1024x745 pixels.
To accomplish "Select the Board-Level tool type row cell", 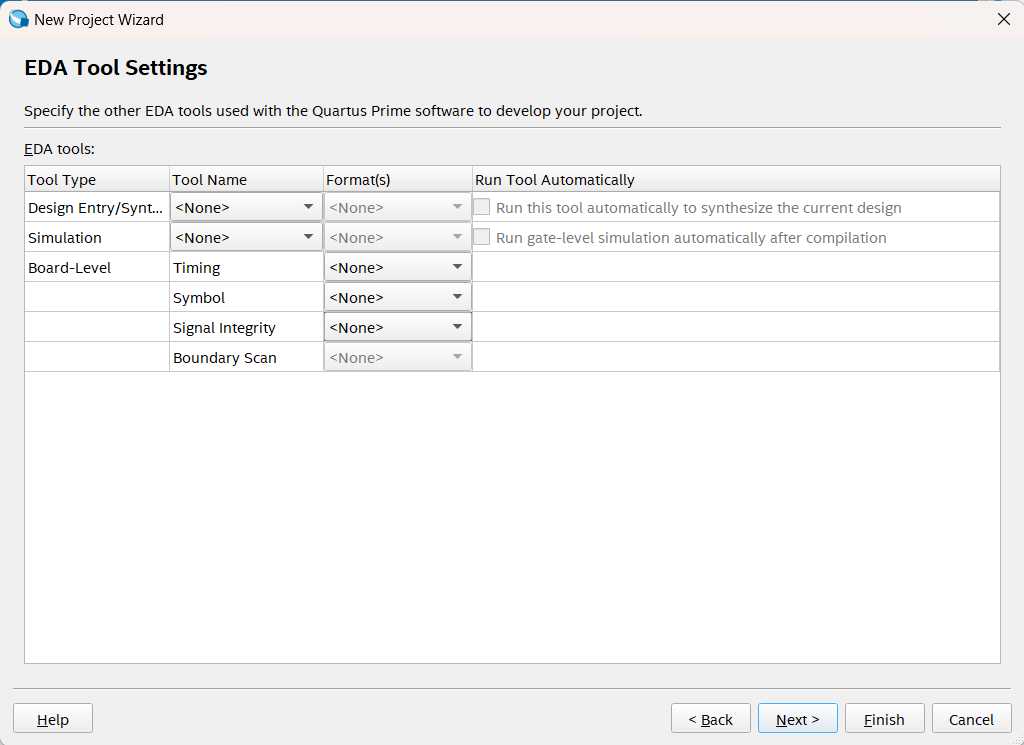I will (x=97, y=268).
